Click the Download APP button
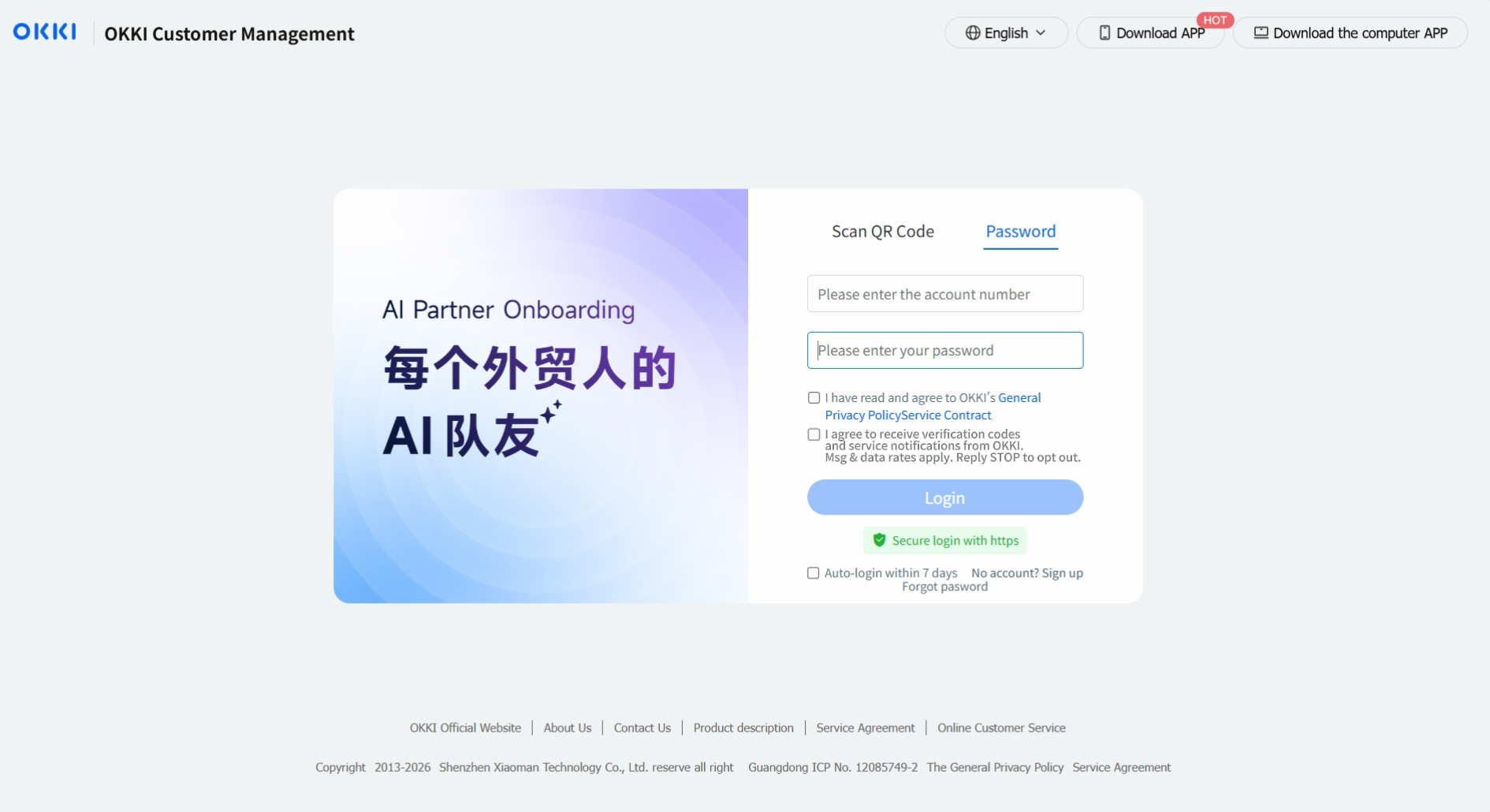This screenshot has width=1490, height=812. [1151, 33]
